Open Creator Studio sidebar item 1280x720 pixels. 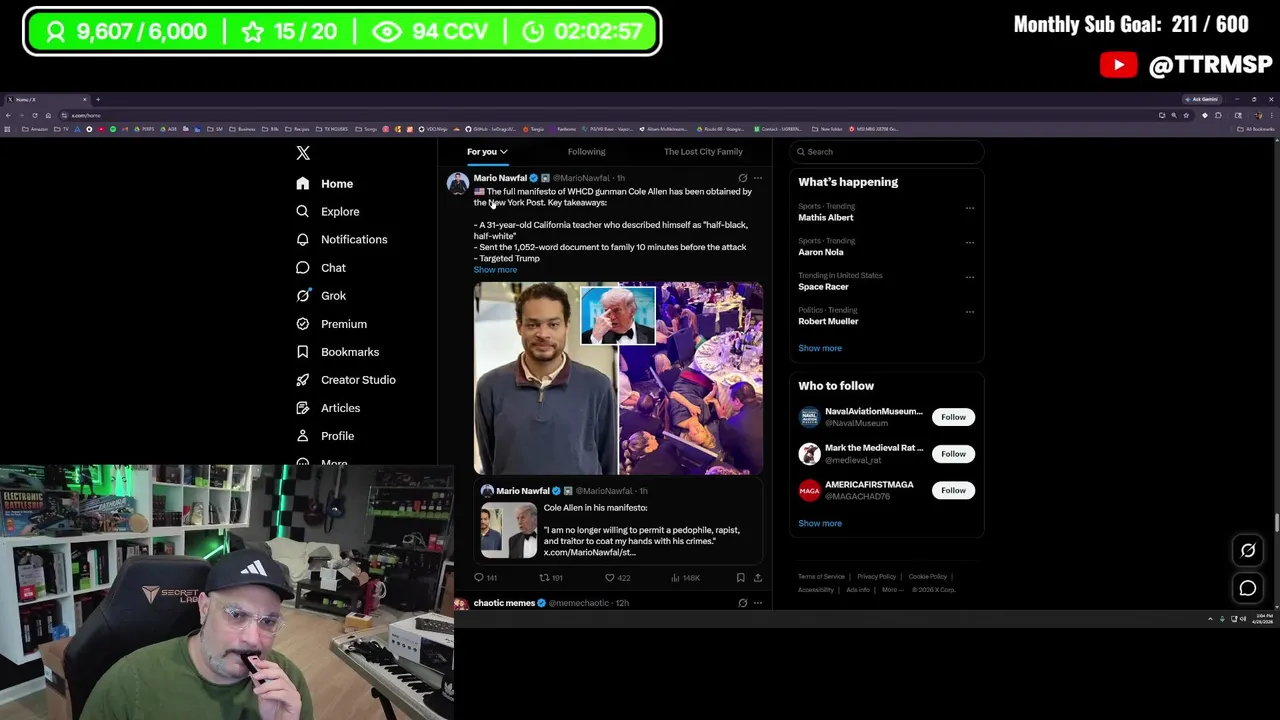(346, 380)
